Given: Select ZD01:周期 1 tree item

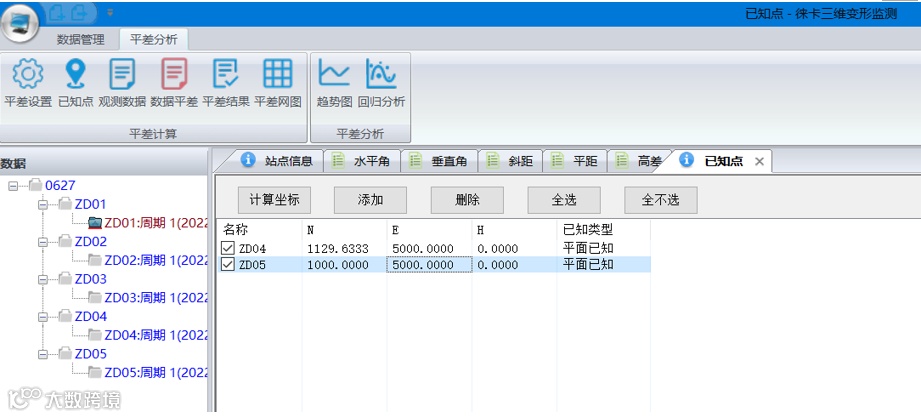Looking at the screenshot, I should click(x=156, y=223).
